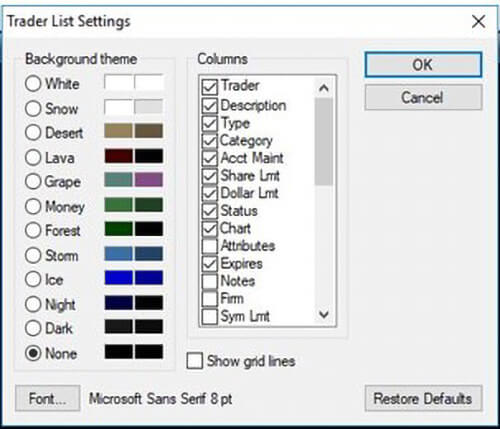The height and width of the screenshot is (429, 500).
Task: Enable the Sym Lmt column
Action: point(210,316)
